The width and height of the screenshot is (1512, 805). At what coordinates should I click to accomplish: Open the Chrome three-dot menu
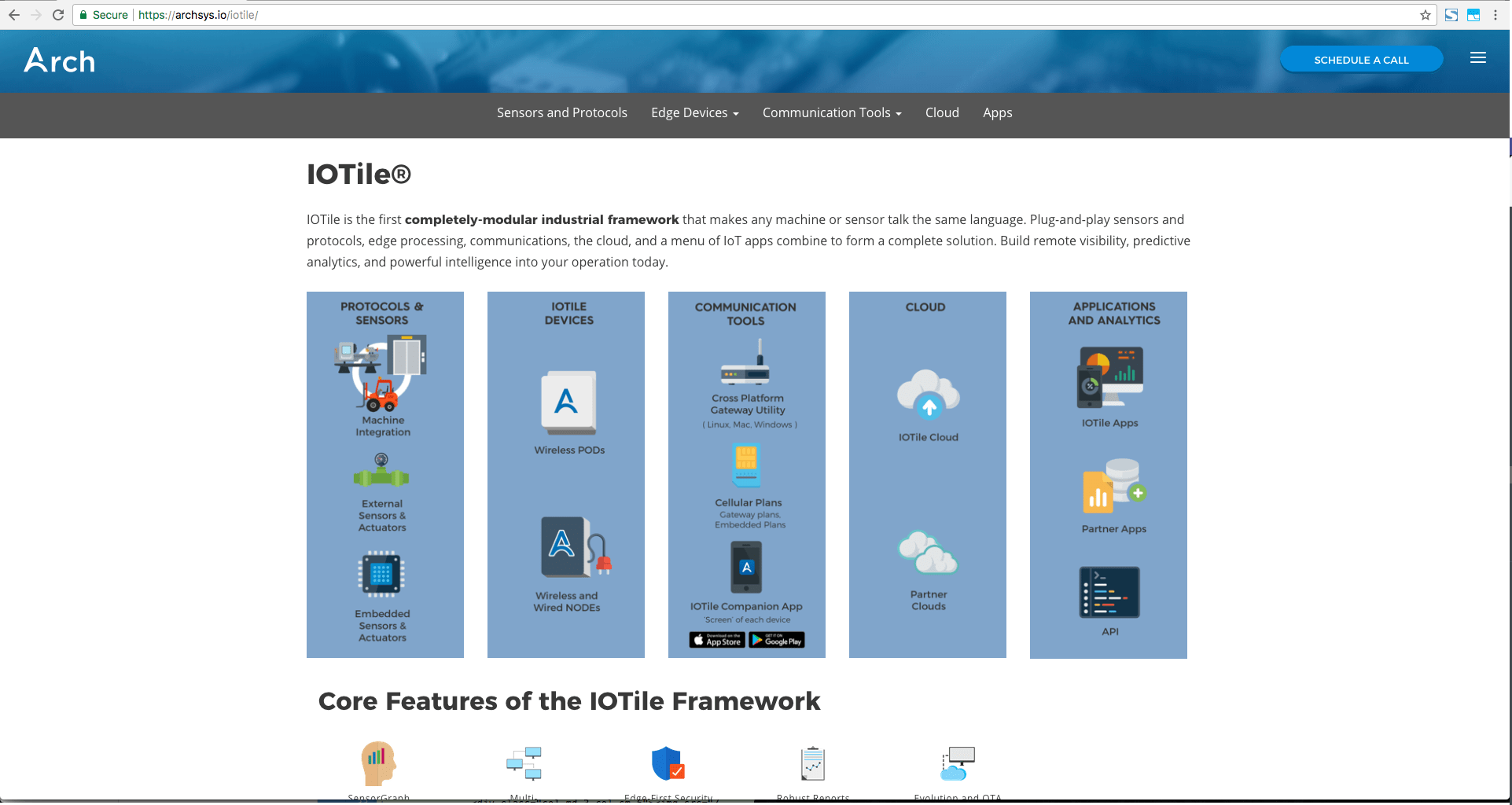pos(1495,15)
